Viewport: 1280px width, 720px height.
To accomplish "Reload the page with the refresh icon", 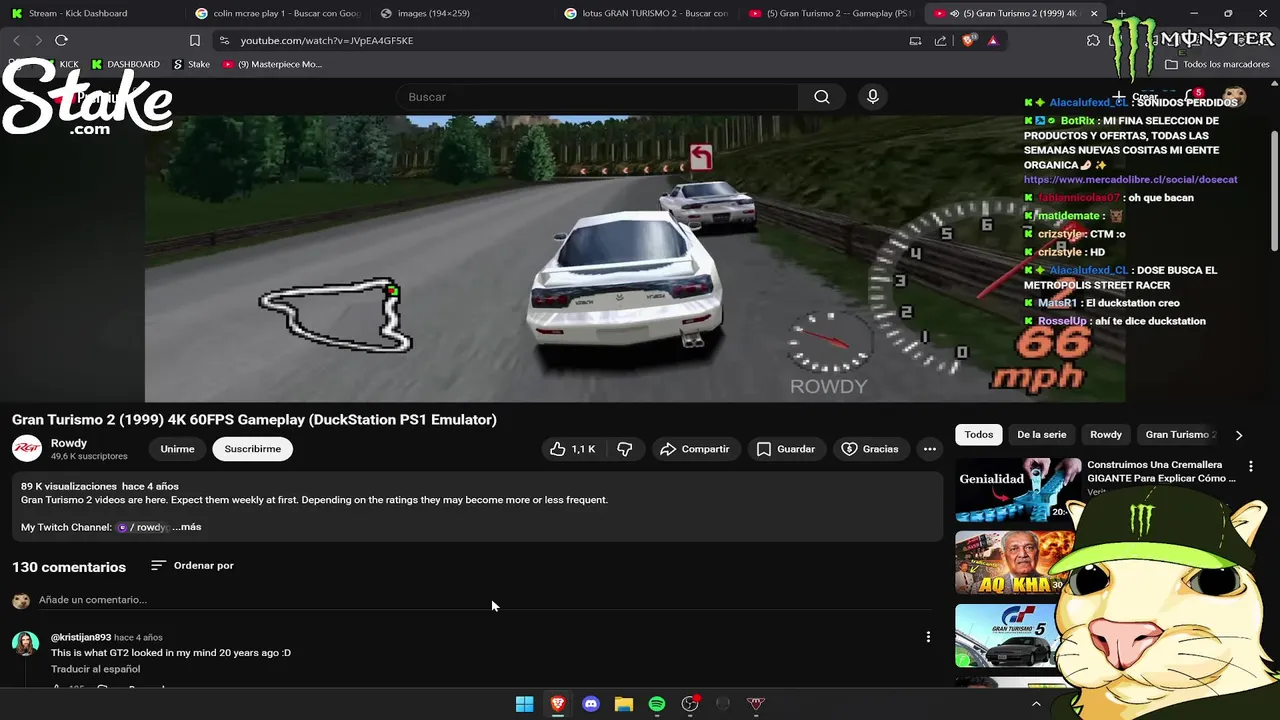I will click(61, 40).
